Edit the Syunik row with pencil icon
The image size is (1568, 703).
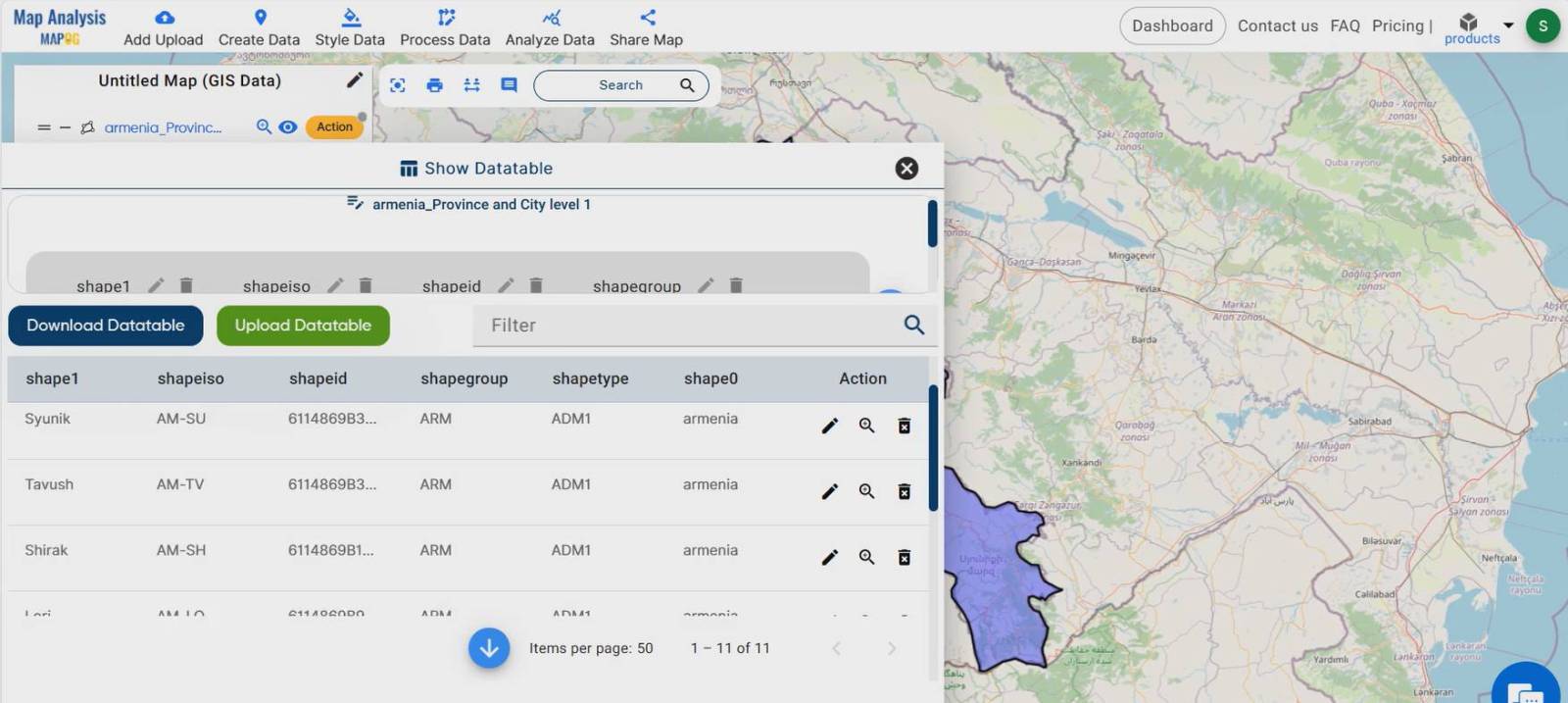(829, 426)
